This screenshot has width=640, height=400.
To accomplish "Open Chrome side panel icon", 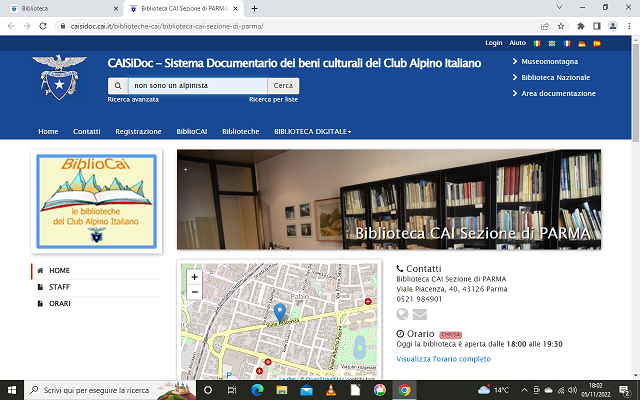I will [597, 26].
